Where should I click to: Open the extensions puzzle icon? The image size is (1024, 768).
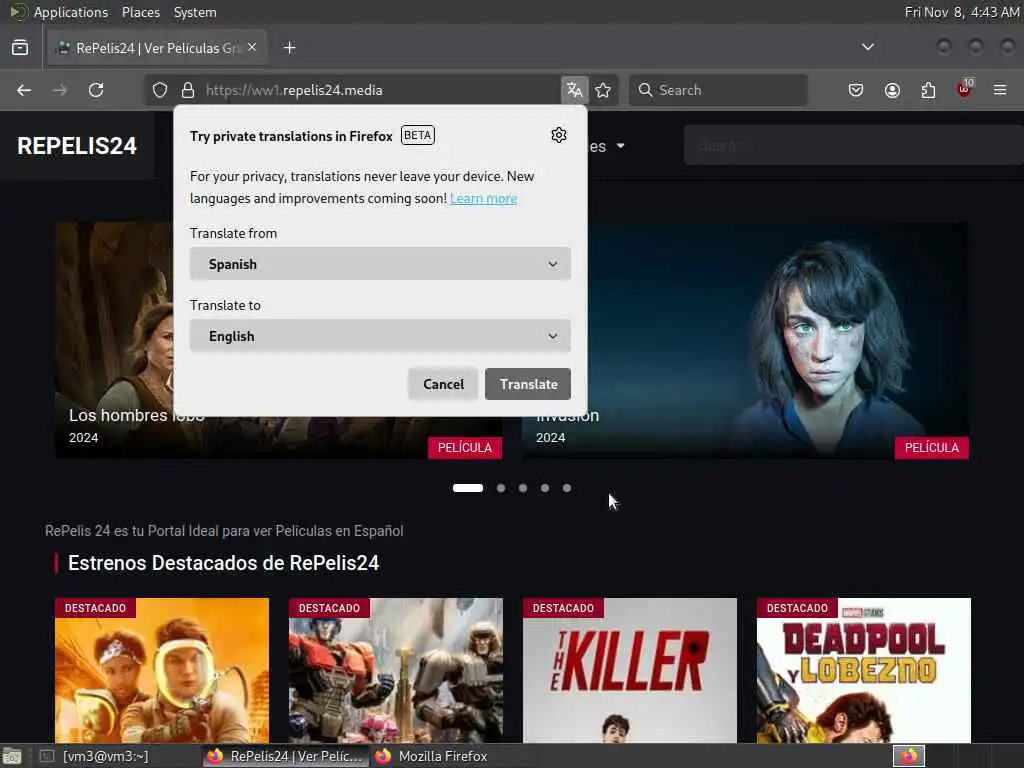tap(928, 90)
